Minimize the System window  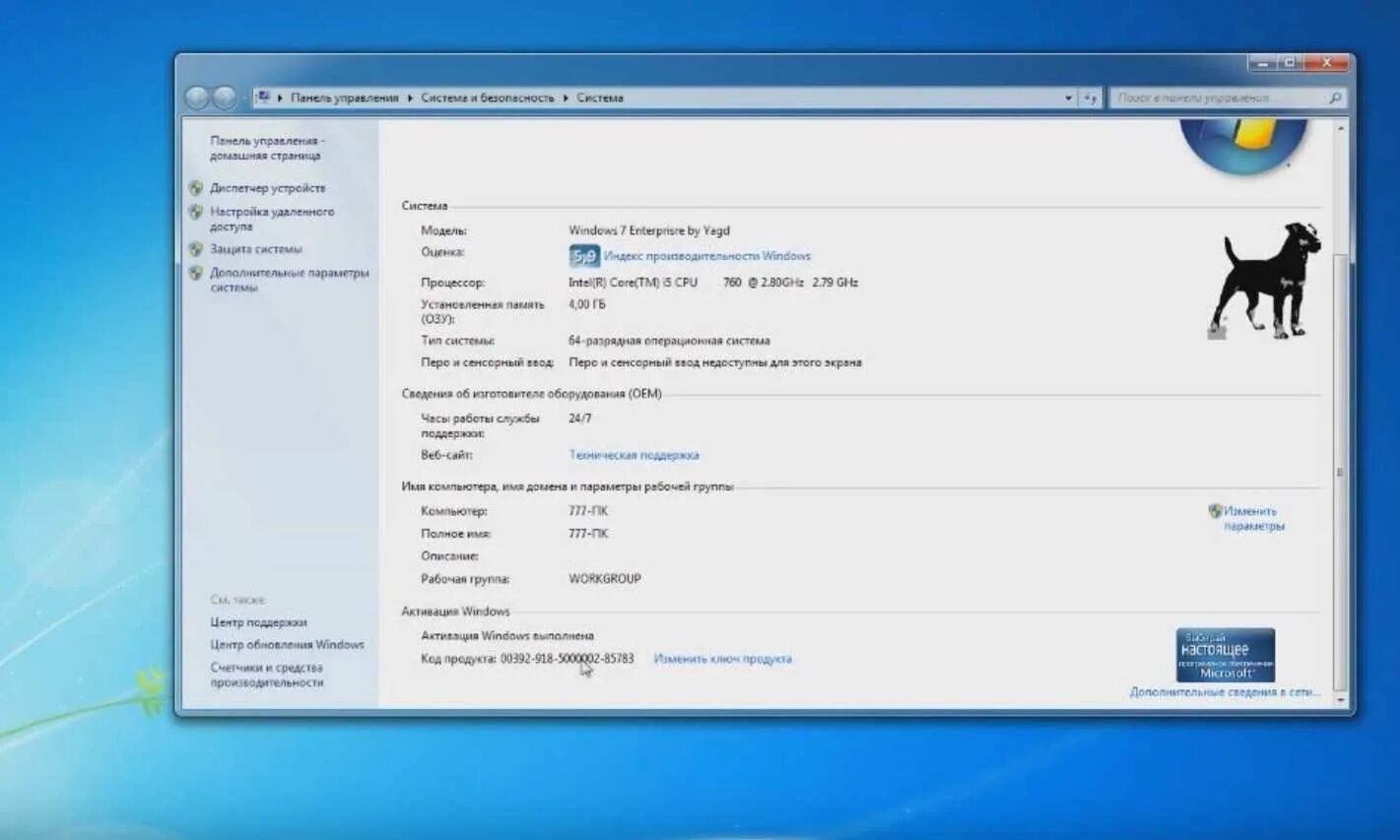[x=1262, y=63]
